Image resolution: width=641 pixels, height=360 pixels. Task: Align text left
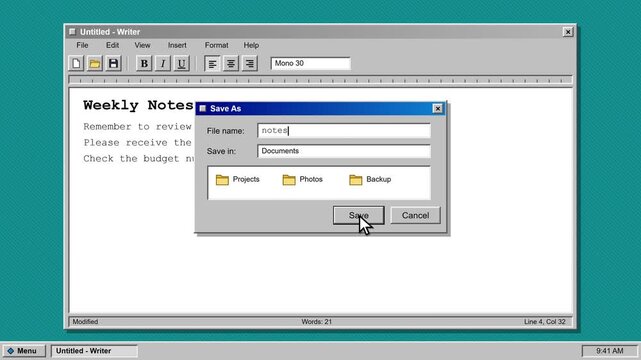[212, 63]
